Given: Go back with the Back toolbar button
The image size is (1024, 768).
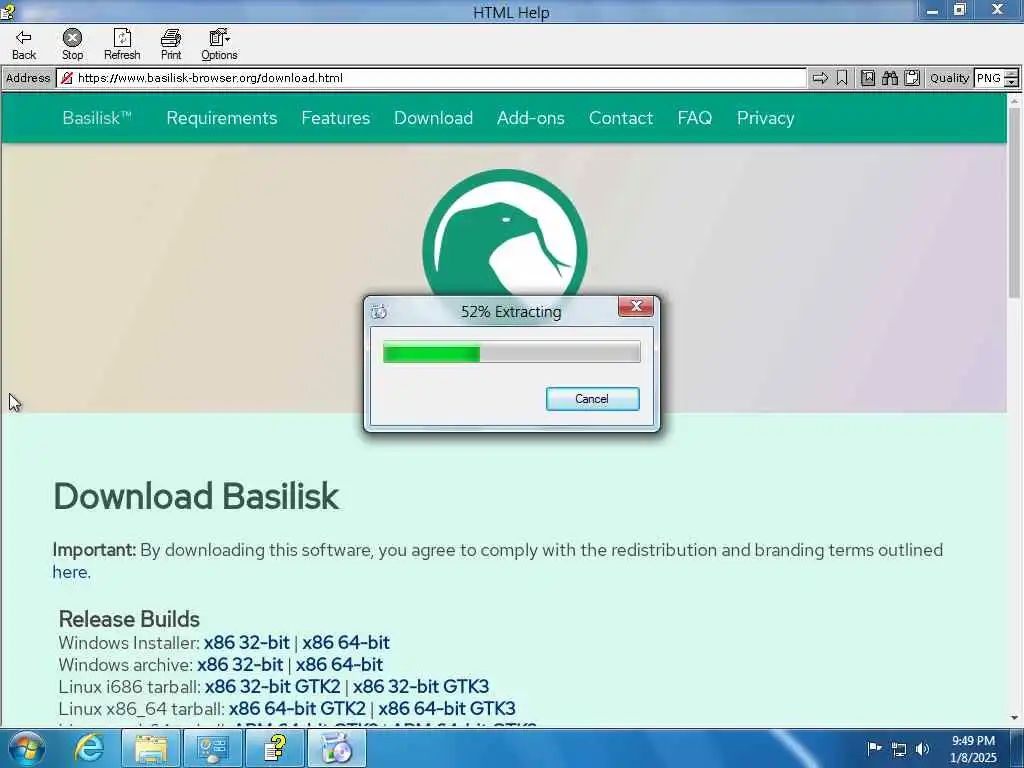Looking at the screenshot, I should point(24,44).
